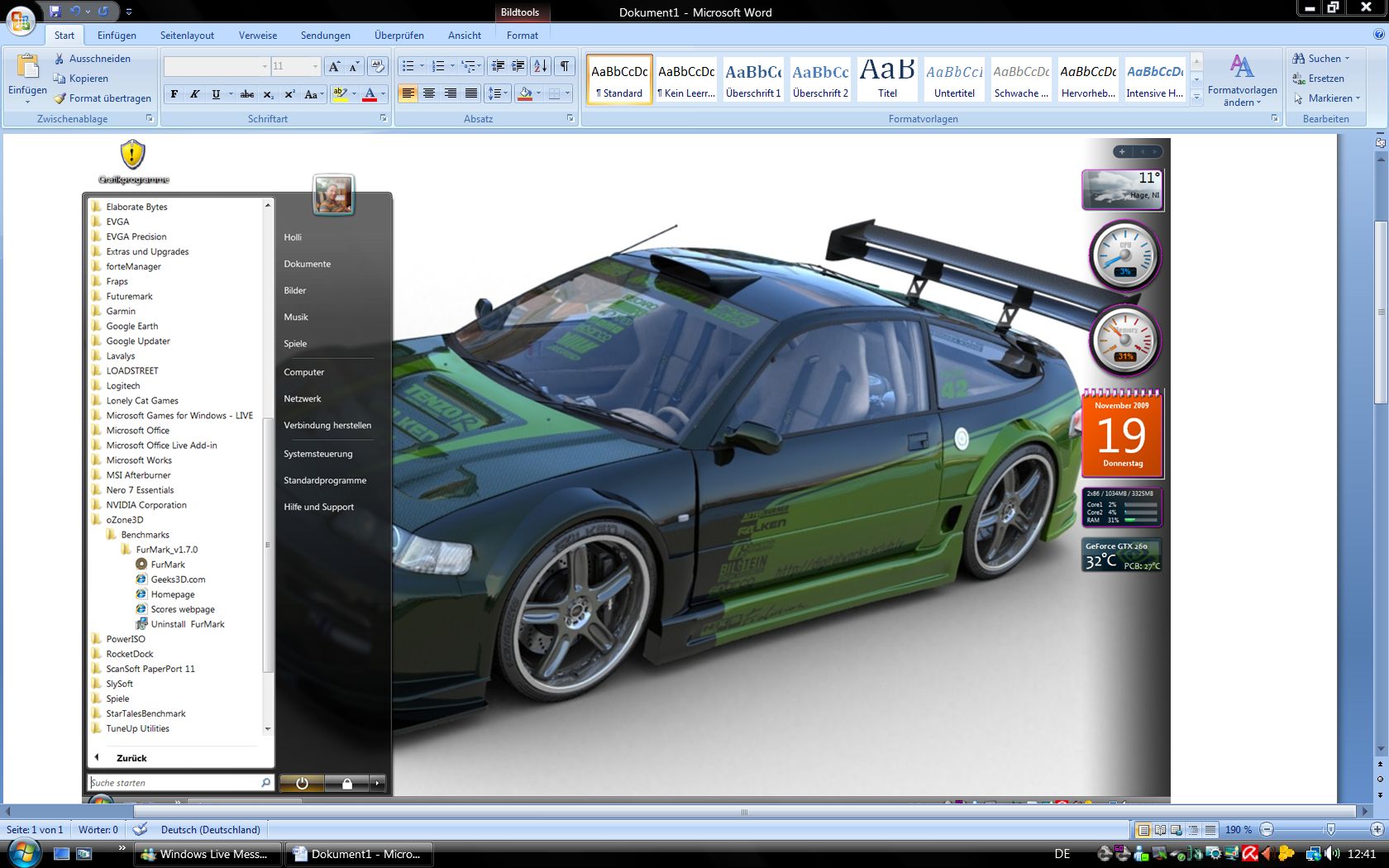Sort paragraphs alphabetically
Viewport: 1389px width, 868px height.
(540, 66)
